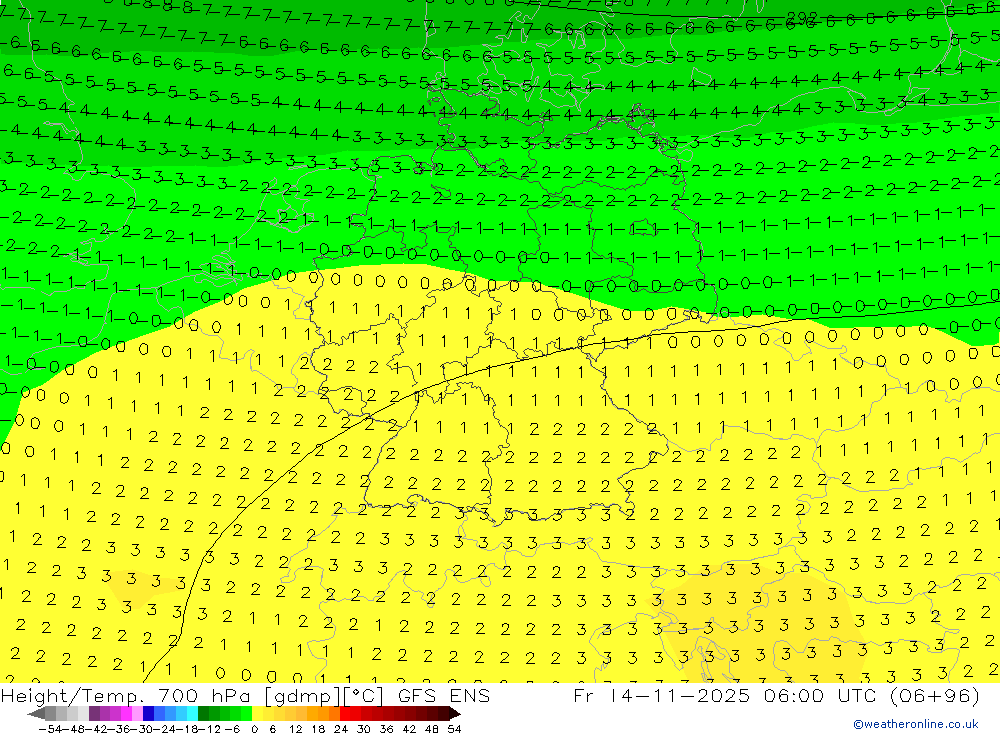Click the '292' height contour label

(802, 17)
